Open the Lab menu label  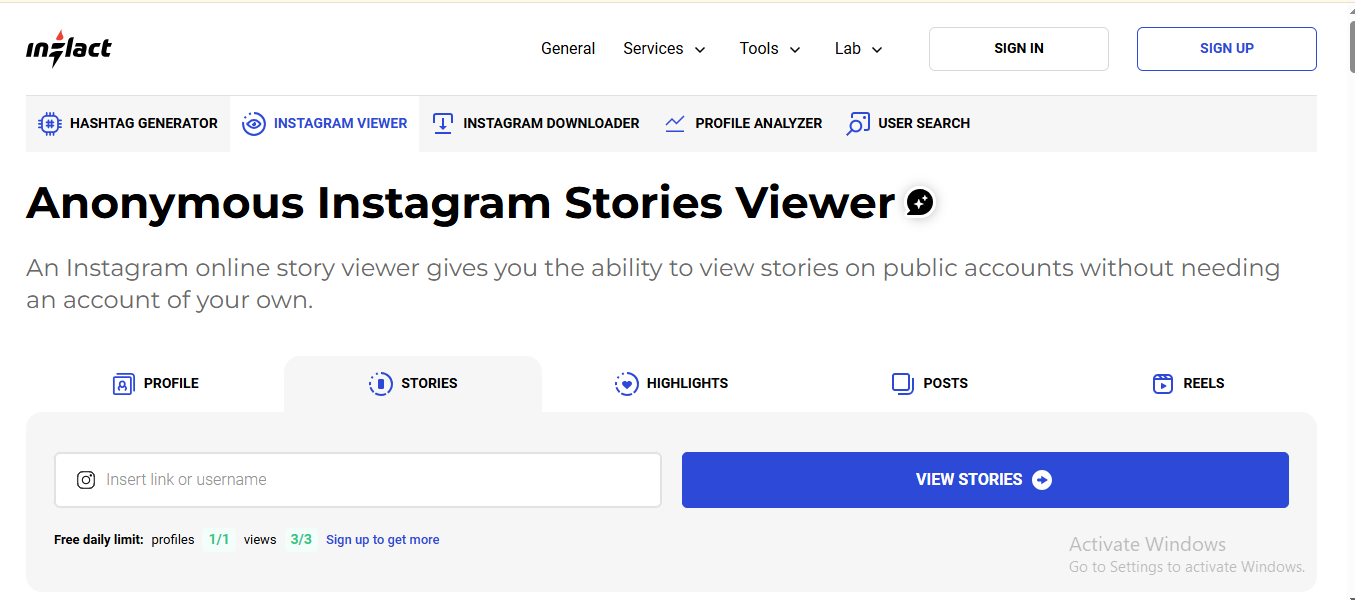coord(848,49)
